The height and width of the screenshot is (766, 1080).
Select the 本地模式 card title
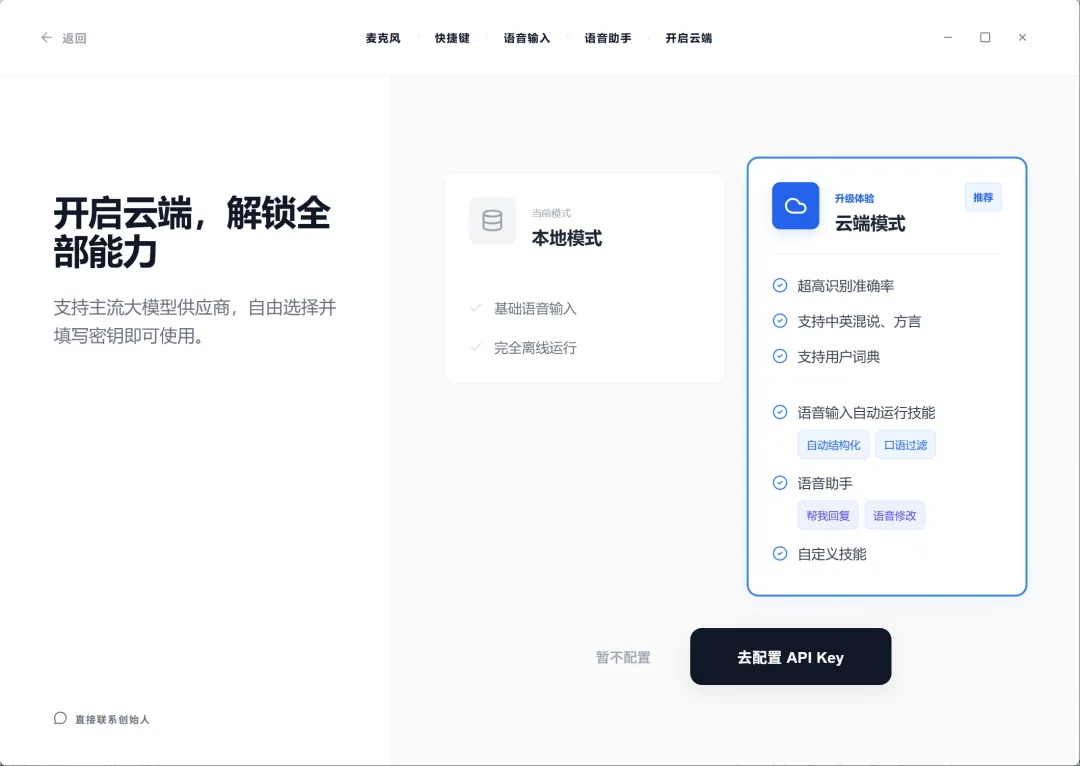567,238
